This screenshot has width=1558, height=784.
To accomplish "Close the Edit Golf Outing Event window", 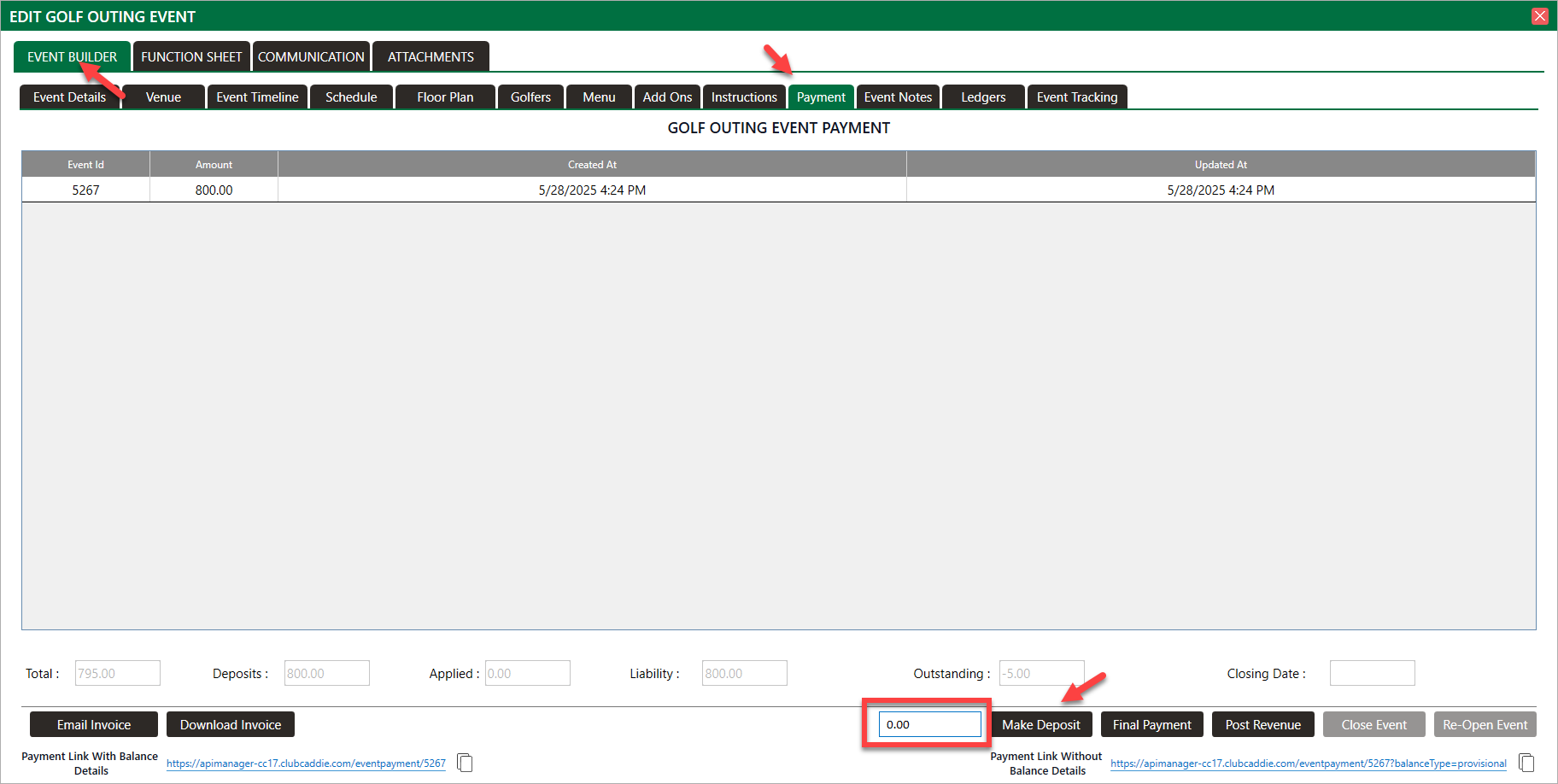I will click(x=1540, y=16).
